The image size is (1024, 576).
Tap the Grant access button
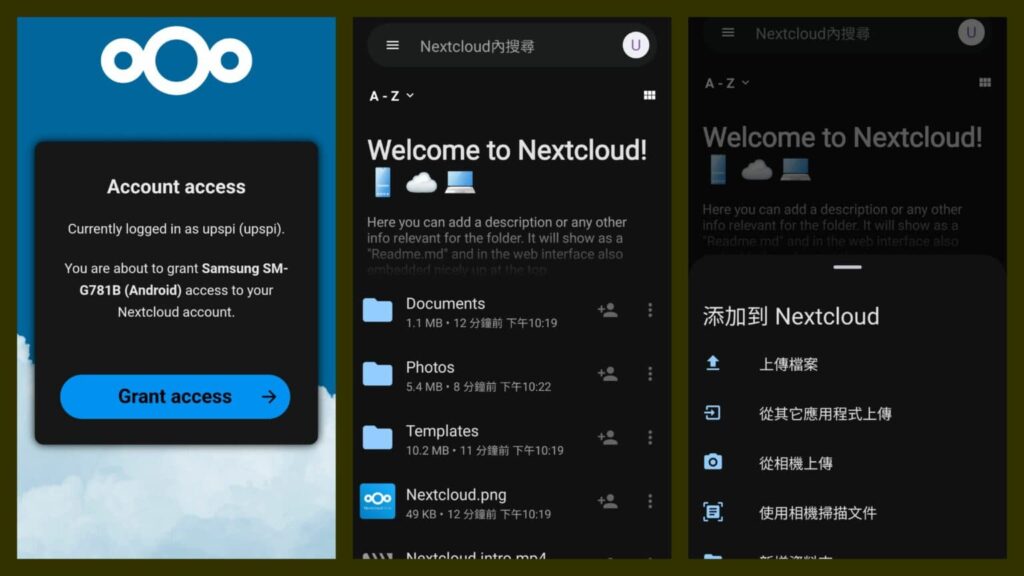tap(175, 396)
